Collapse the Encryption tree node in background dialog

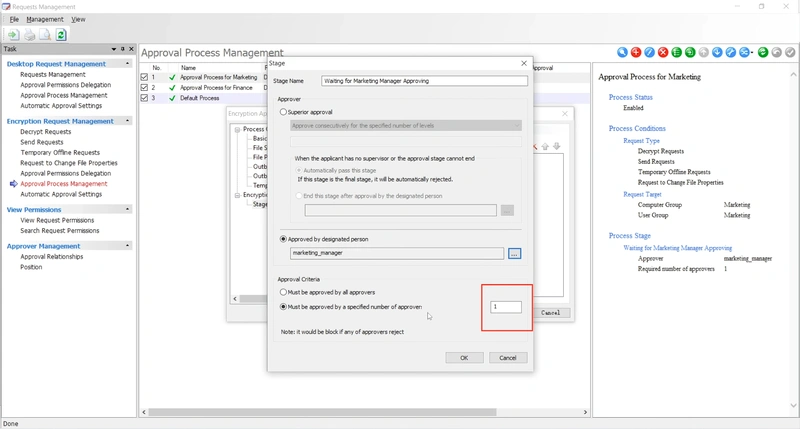(237, 195)
